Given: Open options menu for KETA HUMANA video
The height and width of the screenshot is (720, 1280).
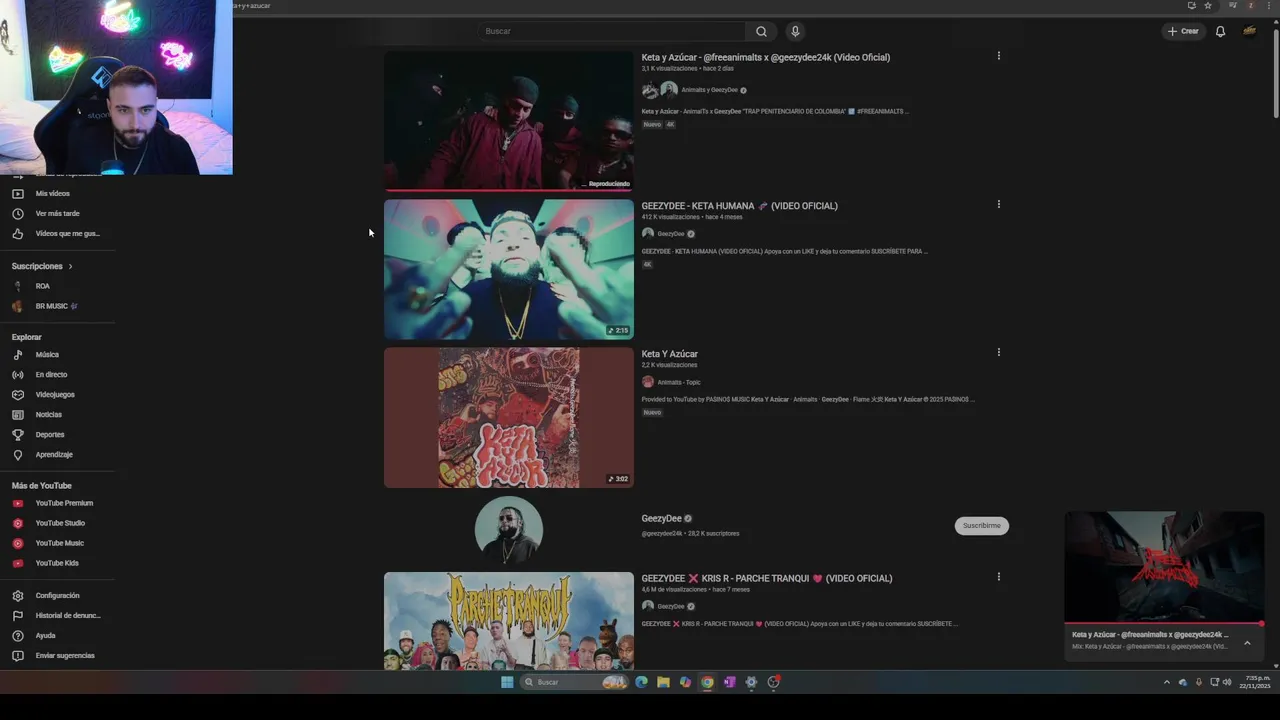Looking at the screenshot, I should [x=998, y=204].
